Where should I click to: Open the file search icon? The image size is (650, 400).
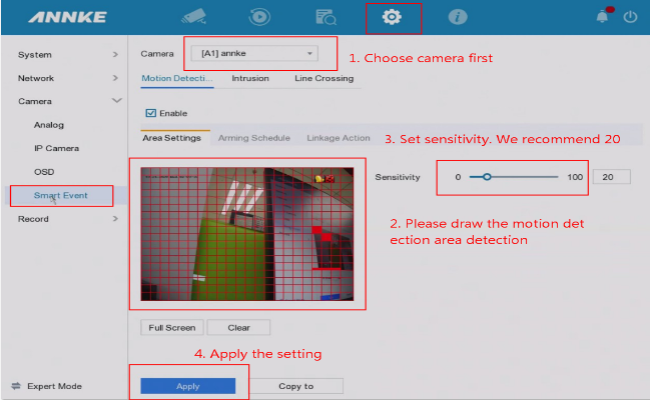click(x=326, y=17)
